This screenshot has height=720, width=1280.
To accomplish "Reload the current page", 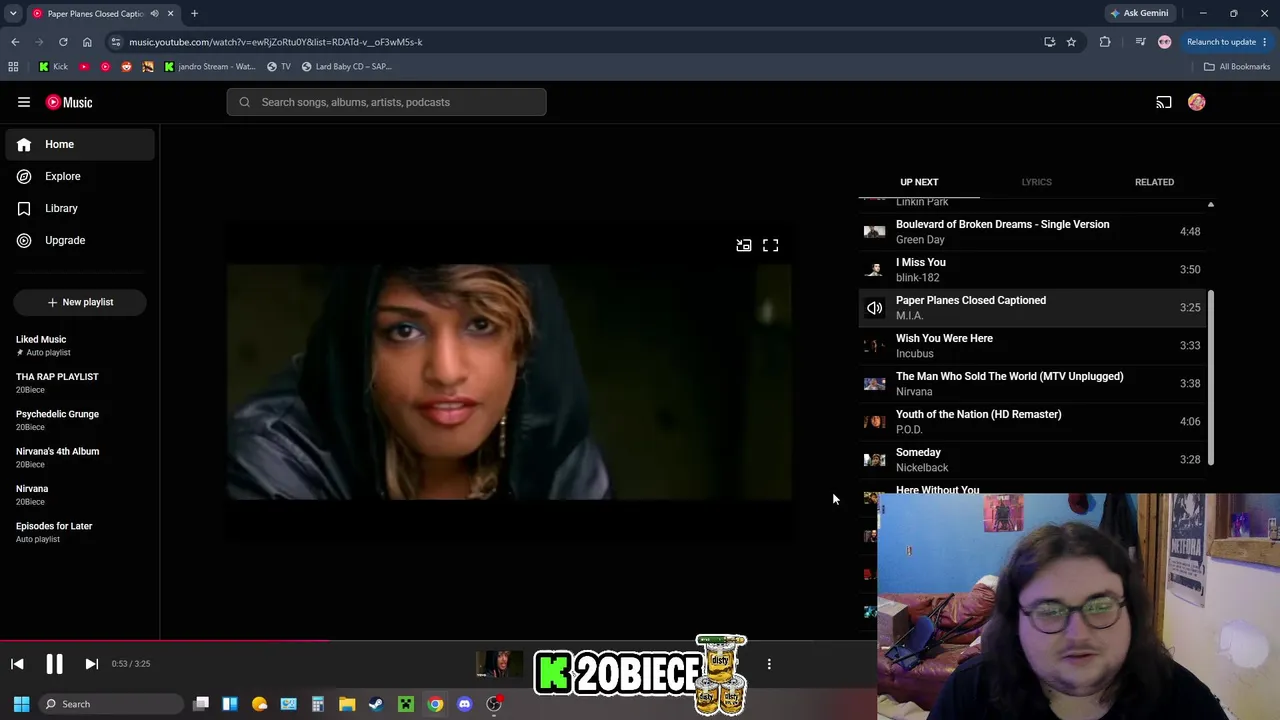I will pyautogui.click(x=63, y=42).
